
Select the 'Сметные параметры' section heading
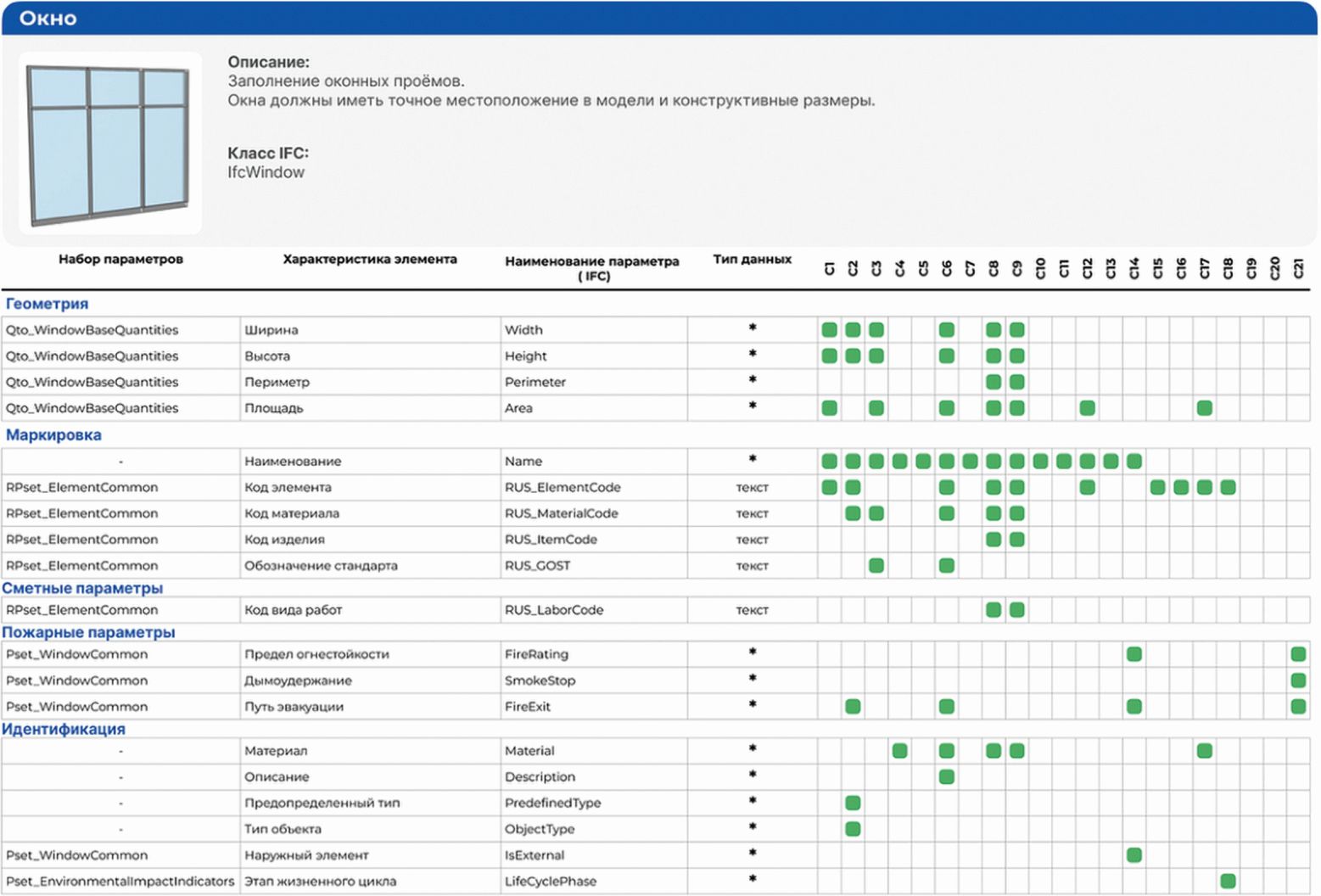click(82, 588)
